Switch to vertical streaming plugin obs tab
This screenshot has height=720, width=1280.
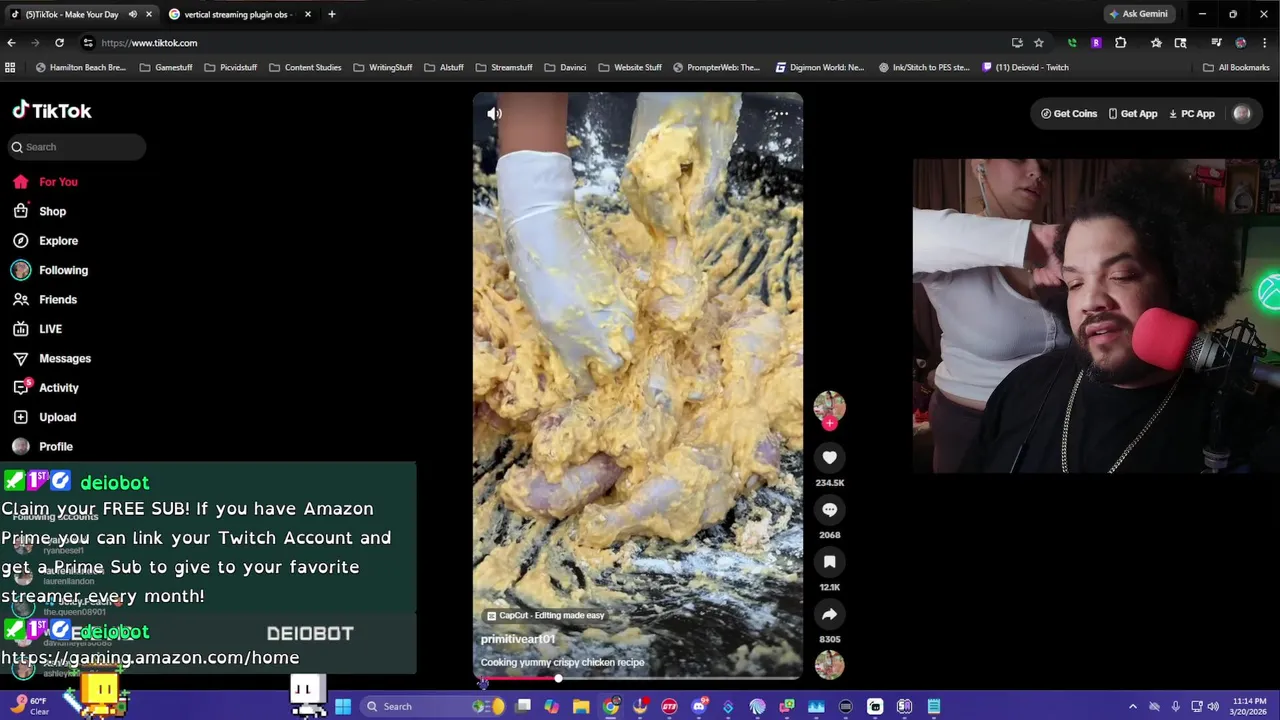coord(238,14)
